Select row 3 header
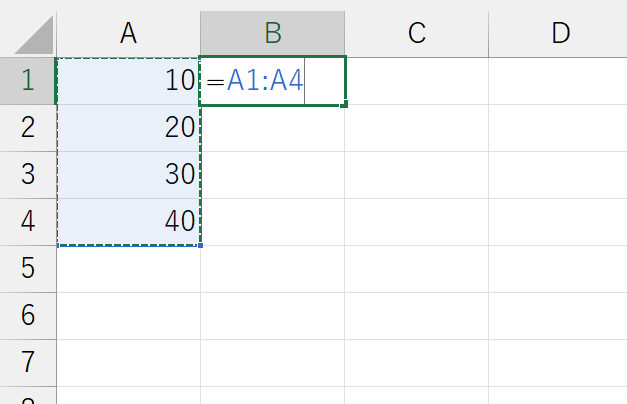 point(28,175)
